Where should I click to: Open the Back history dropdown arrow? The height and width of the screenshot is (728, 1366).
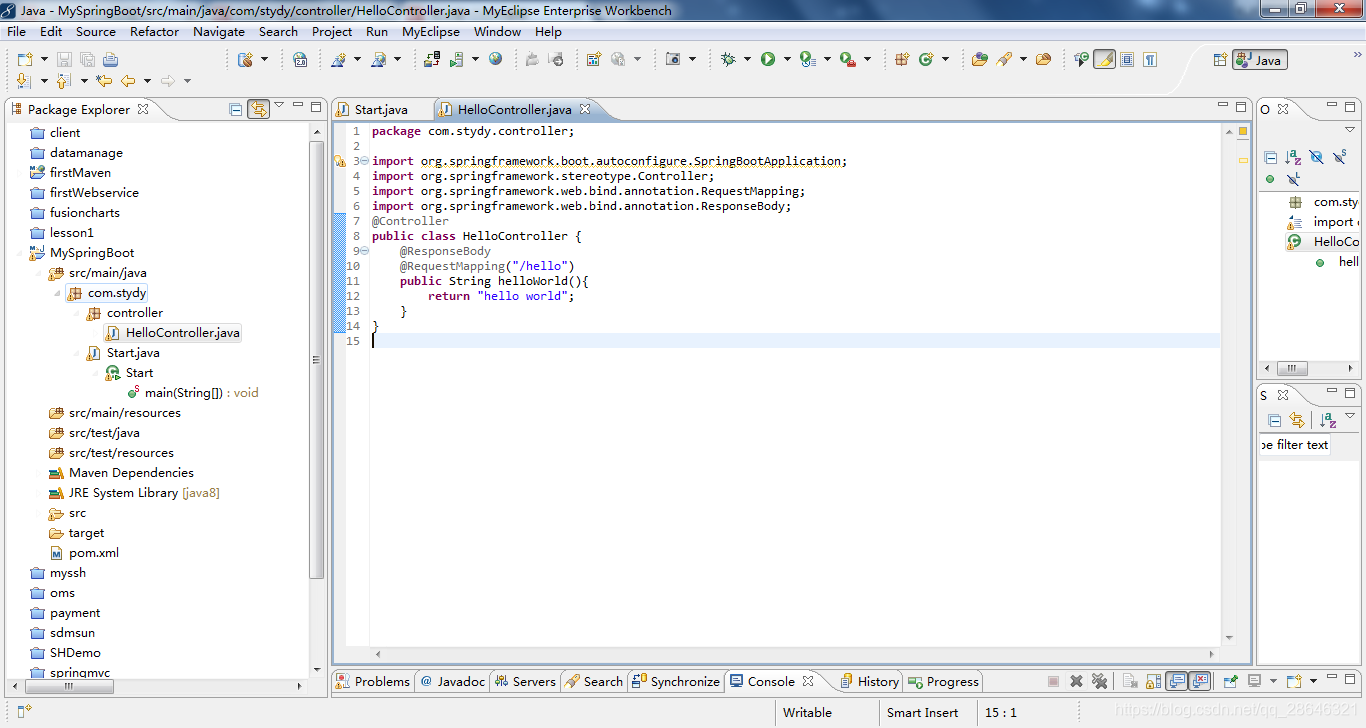147,81
